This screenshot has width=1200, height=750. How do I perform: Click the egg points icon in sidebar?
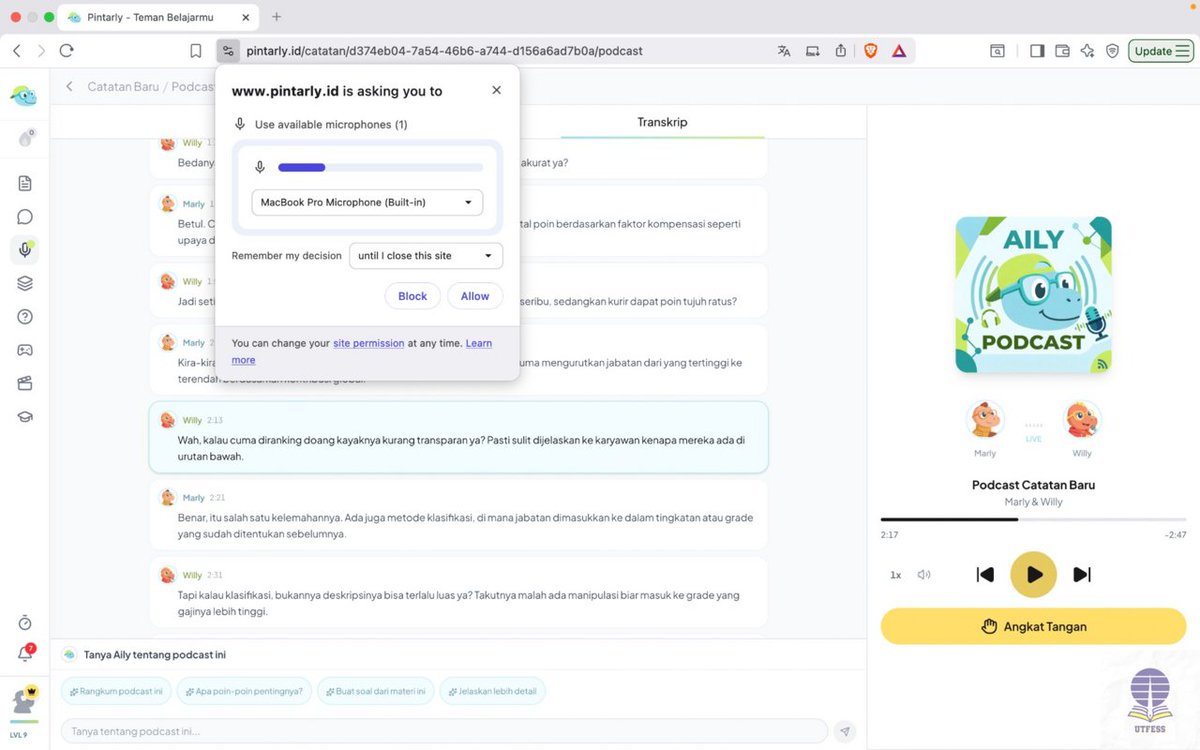click(25, 139)
